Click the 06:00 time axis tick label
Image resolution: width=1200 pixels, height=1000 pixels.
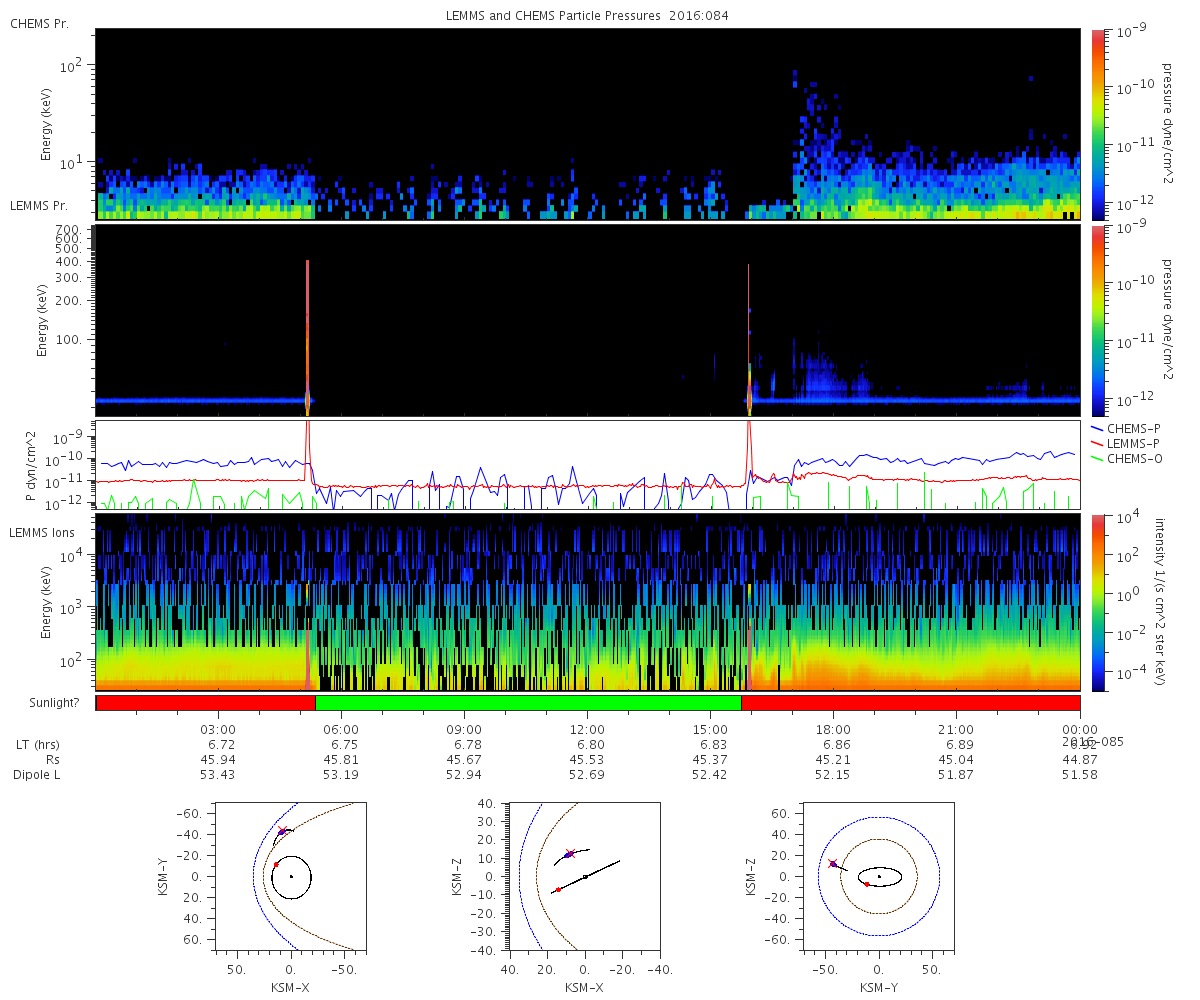point(341,730)
